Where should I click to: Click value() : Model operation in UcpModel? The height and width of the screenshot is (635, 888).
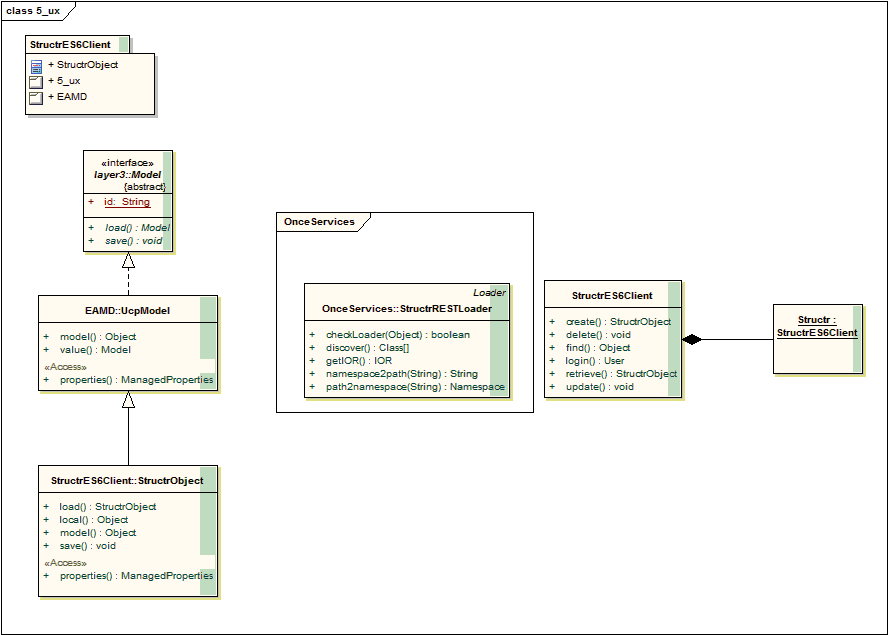(x=95, y=350)
